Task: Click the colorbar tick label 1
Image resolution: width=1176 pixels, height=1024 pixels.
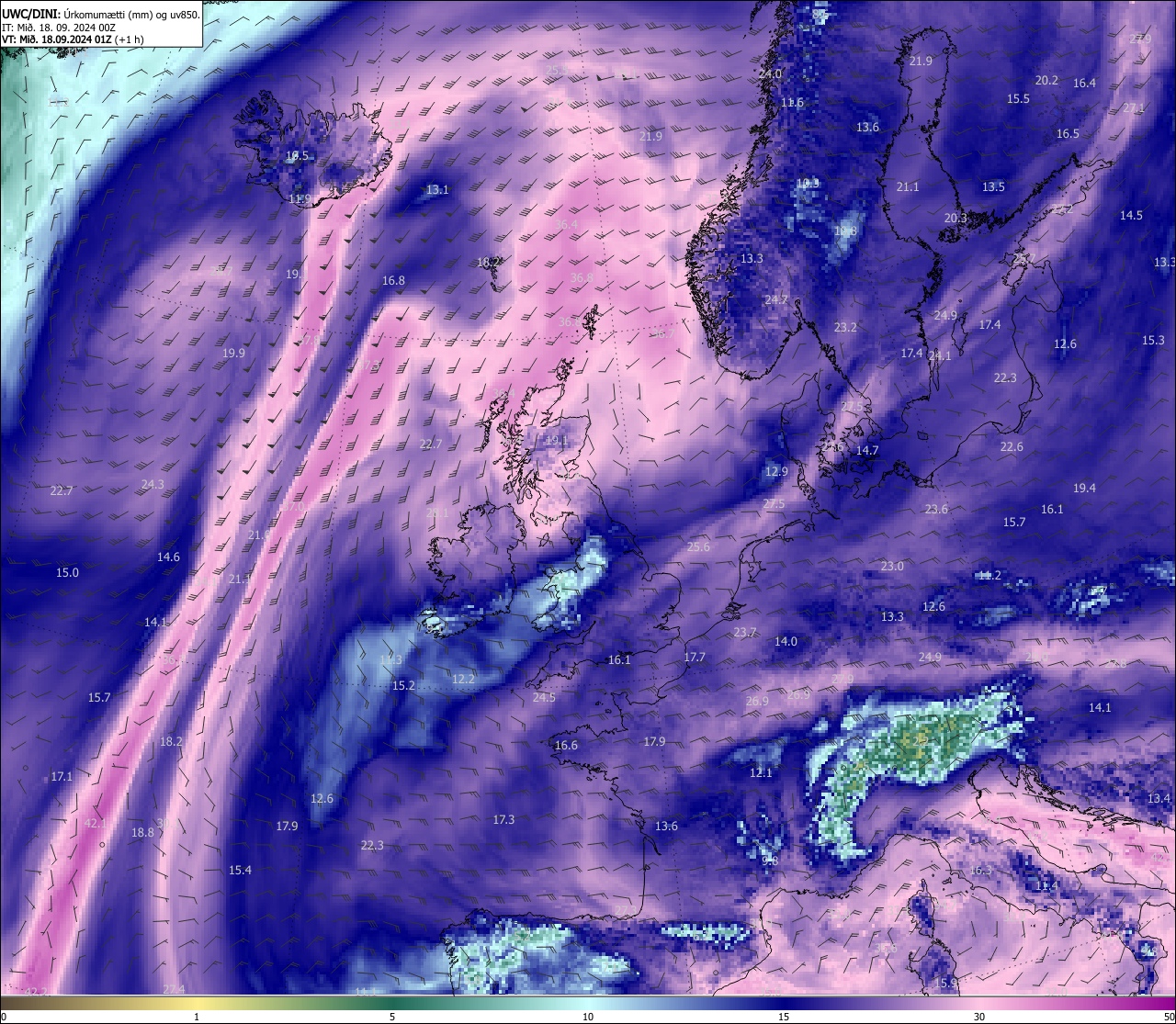Action: [x=197, y=1017]
